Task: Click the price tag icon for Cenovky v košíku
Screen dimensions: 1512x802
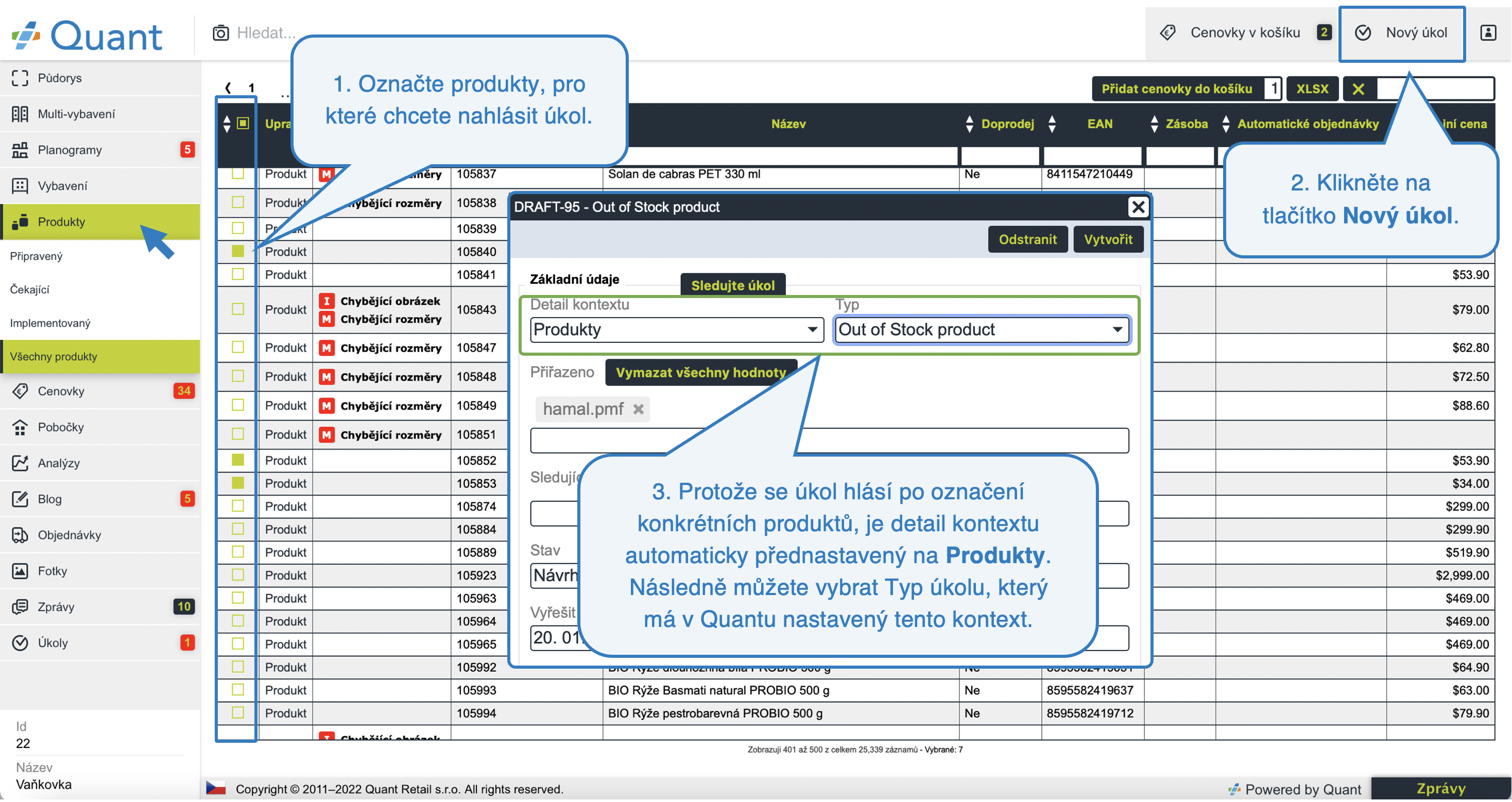Action: coord(1168,33)
